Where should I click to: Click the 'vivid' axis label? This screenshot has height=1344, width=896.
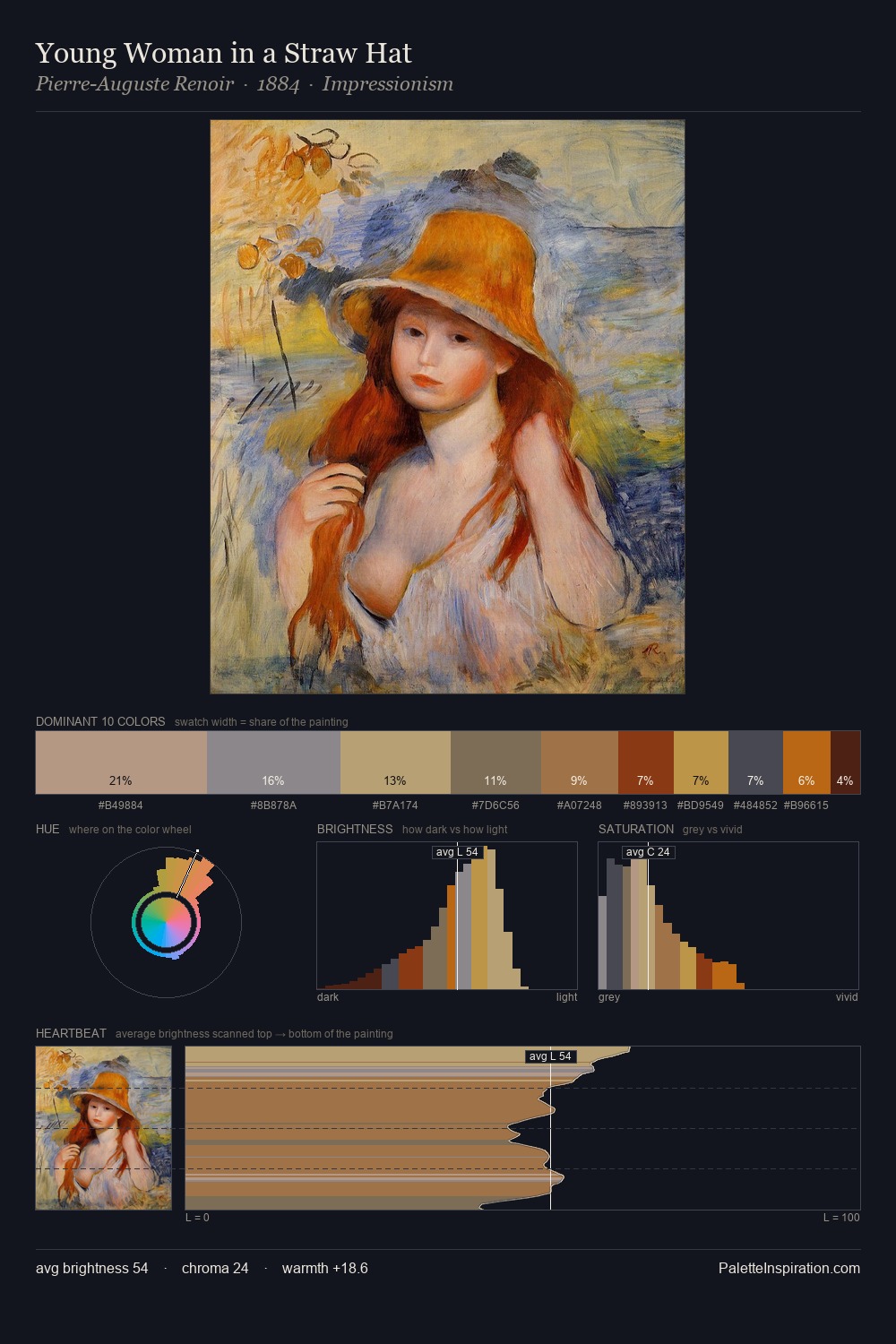pyautogui.click(x=847, y=997)
